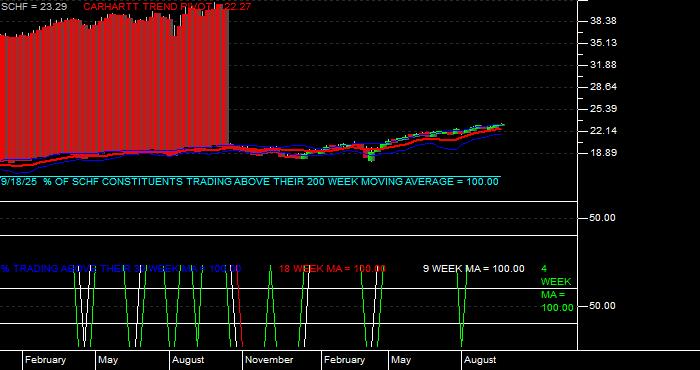Click the first May timeline marker
Viewport: 700px width, 370px height.
[108, 360]
